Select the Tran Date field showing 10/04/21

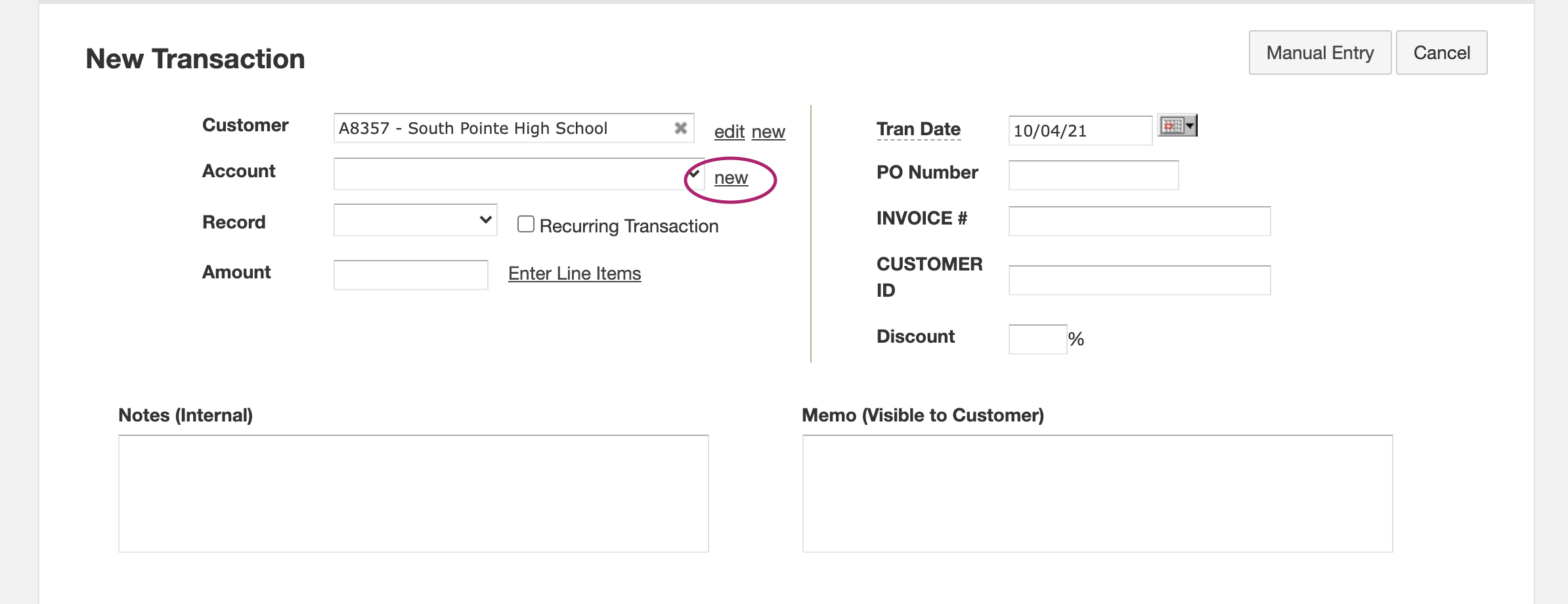click(1080, 131)
